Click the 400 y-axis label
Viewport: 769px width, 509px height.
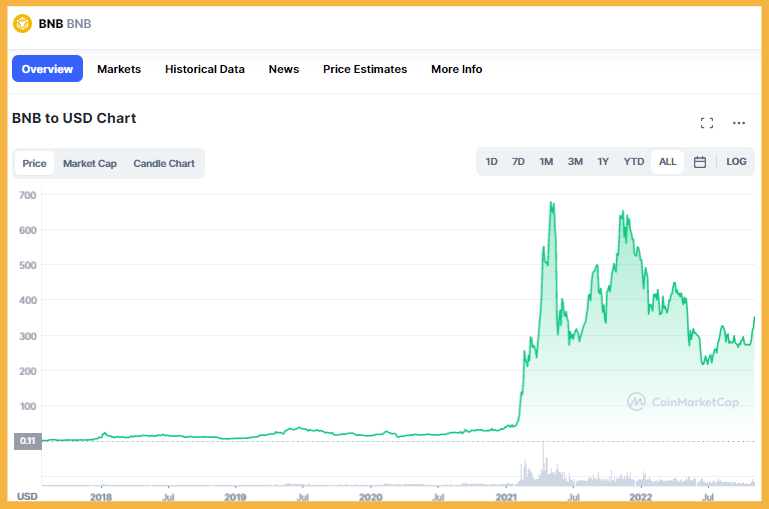click(x=27, y=301)
